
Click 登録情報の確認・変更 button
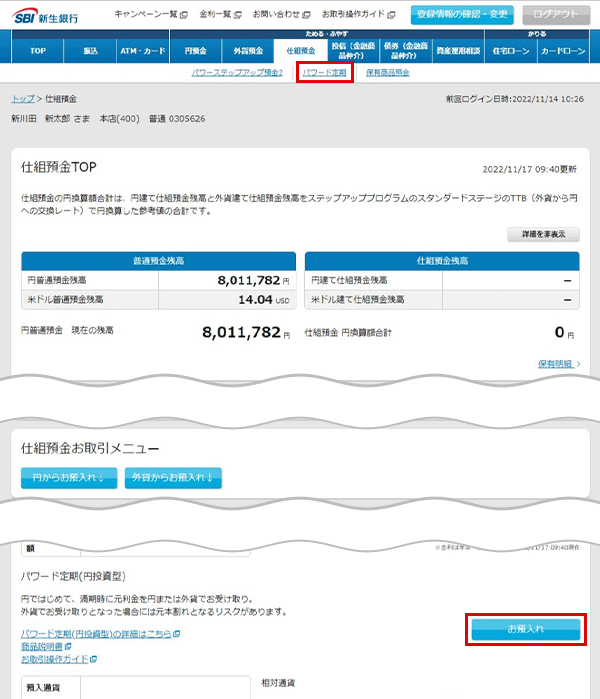click(x=463, y=15)
